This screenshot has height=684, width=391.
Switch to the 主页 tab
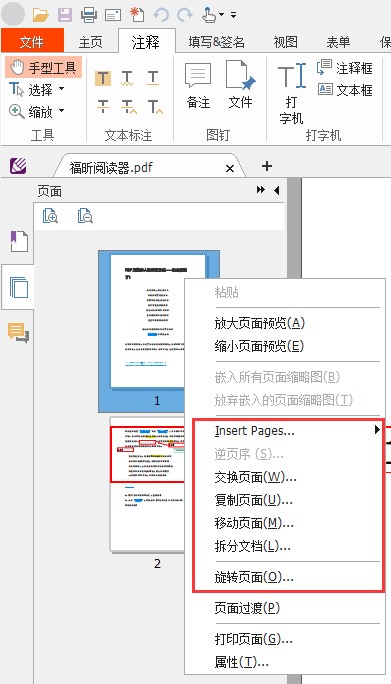[91, 42]
